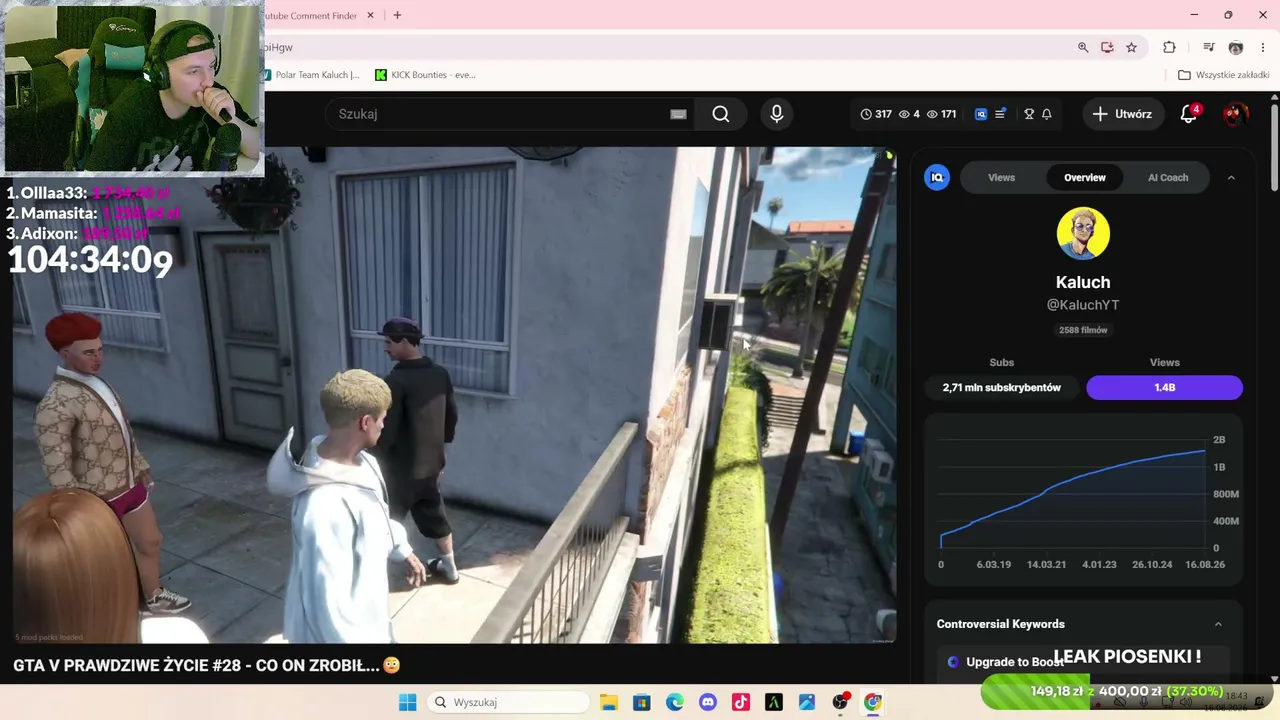Open the Chrome profile avatar
The height and width of the screenshot is (720, 1280).
pyautogui.click(x=1236, y=47)
